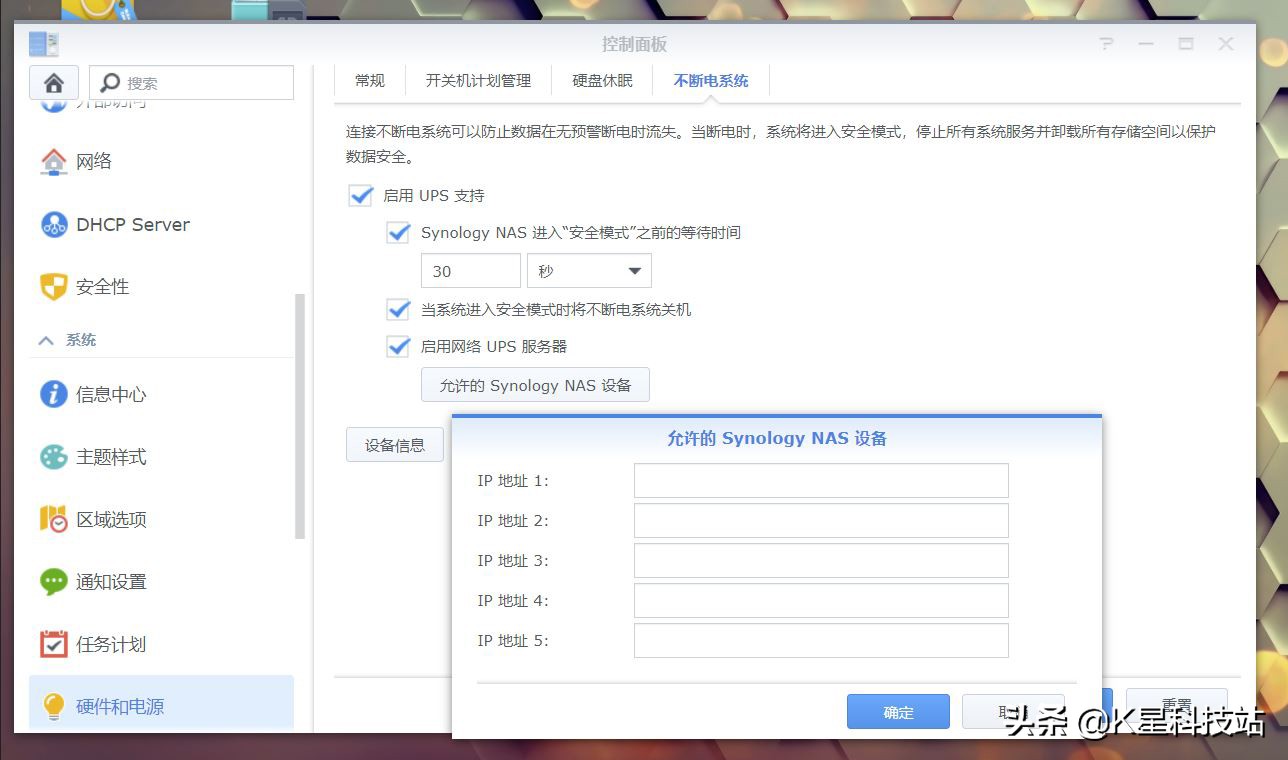
Task: Click the sidebar vertical scrollbar
Action: [x=300, y=417]
